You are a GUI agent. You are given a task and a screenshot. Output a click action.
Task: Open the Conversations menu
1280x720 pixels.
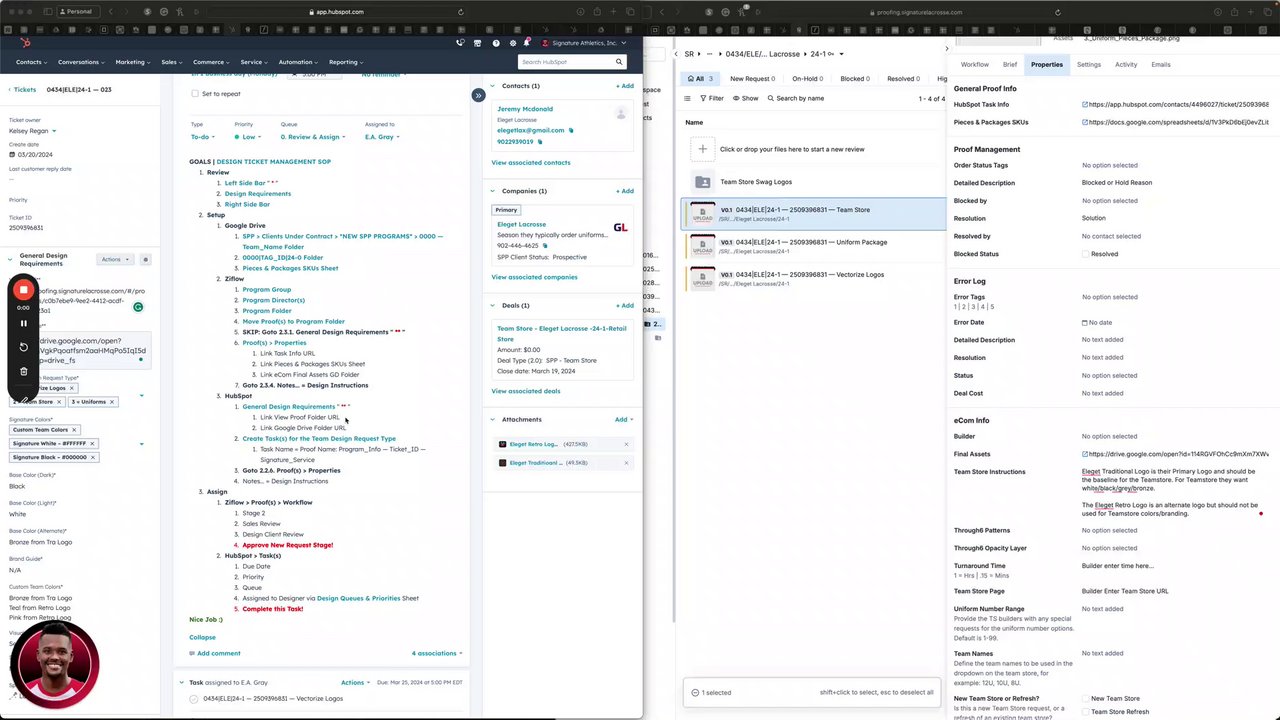click(80, 62)
